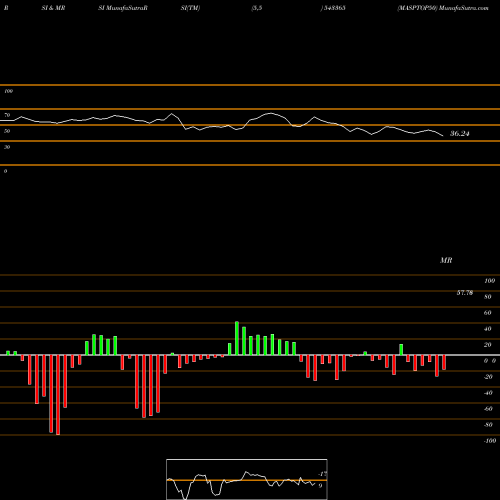Click the histogram axis label 40
The width and height of the screenshot is (500, 500).
click(x=488, y=329)
